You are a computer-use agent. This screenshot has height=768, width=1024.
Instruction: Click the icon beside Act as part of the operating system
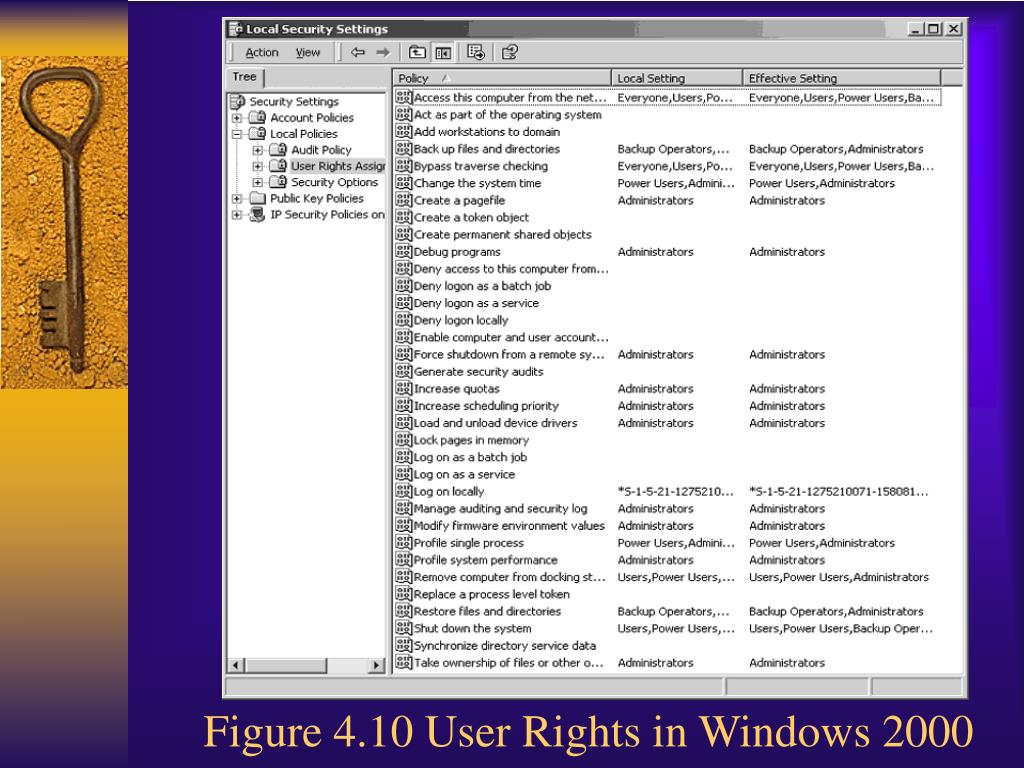404,114
